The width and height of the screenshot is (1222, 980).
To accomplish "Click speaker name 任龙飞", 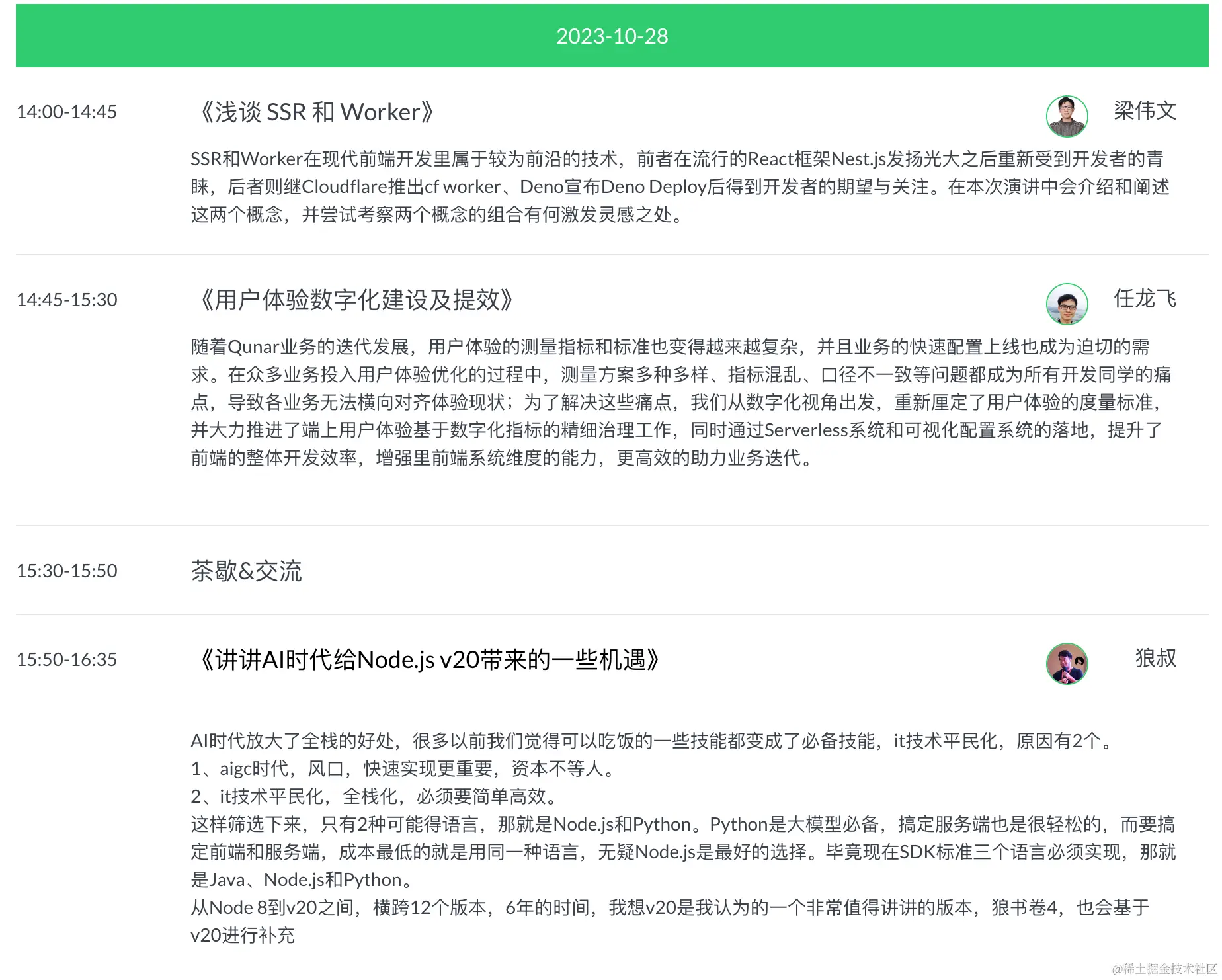I will (x=1145, y=298).
